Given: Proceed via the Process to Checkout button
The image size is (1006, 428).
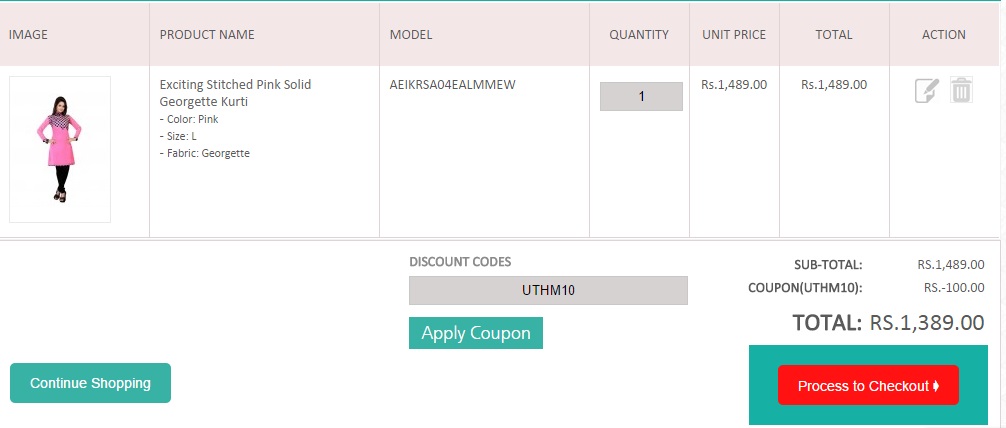Looking at the screenshot, I should tap(868, 386).
